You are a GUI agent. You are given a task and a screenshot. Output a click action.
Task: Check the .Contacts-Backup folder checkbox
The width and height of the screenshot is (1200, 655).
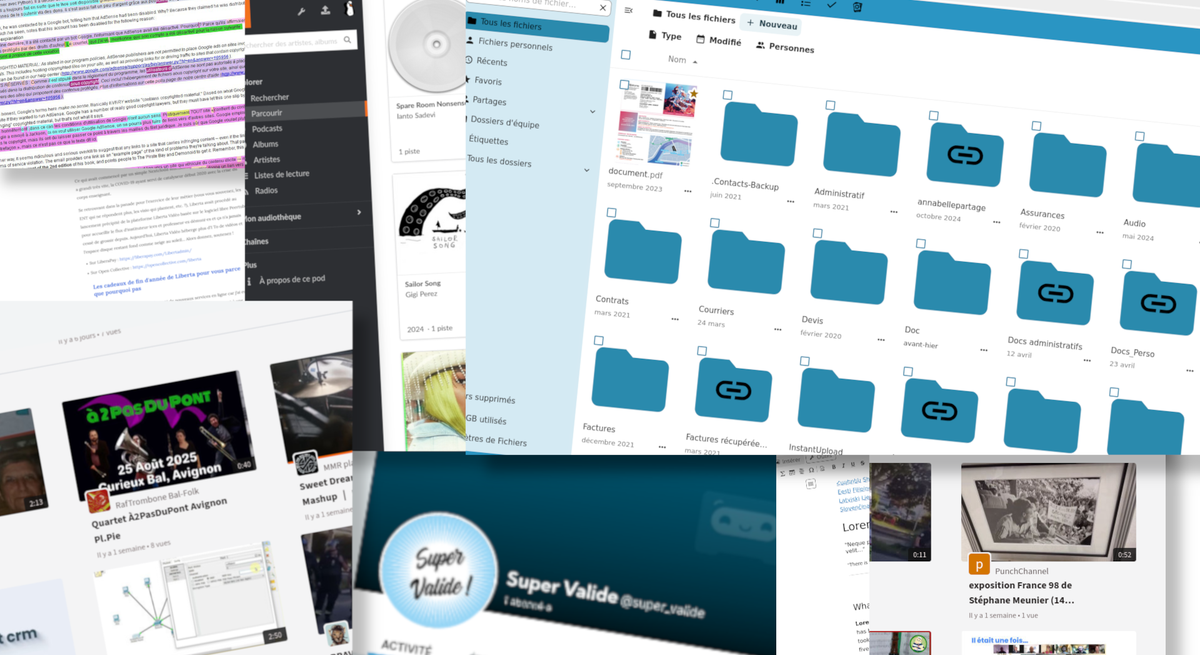727,96
